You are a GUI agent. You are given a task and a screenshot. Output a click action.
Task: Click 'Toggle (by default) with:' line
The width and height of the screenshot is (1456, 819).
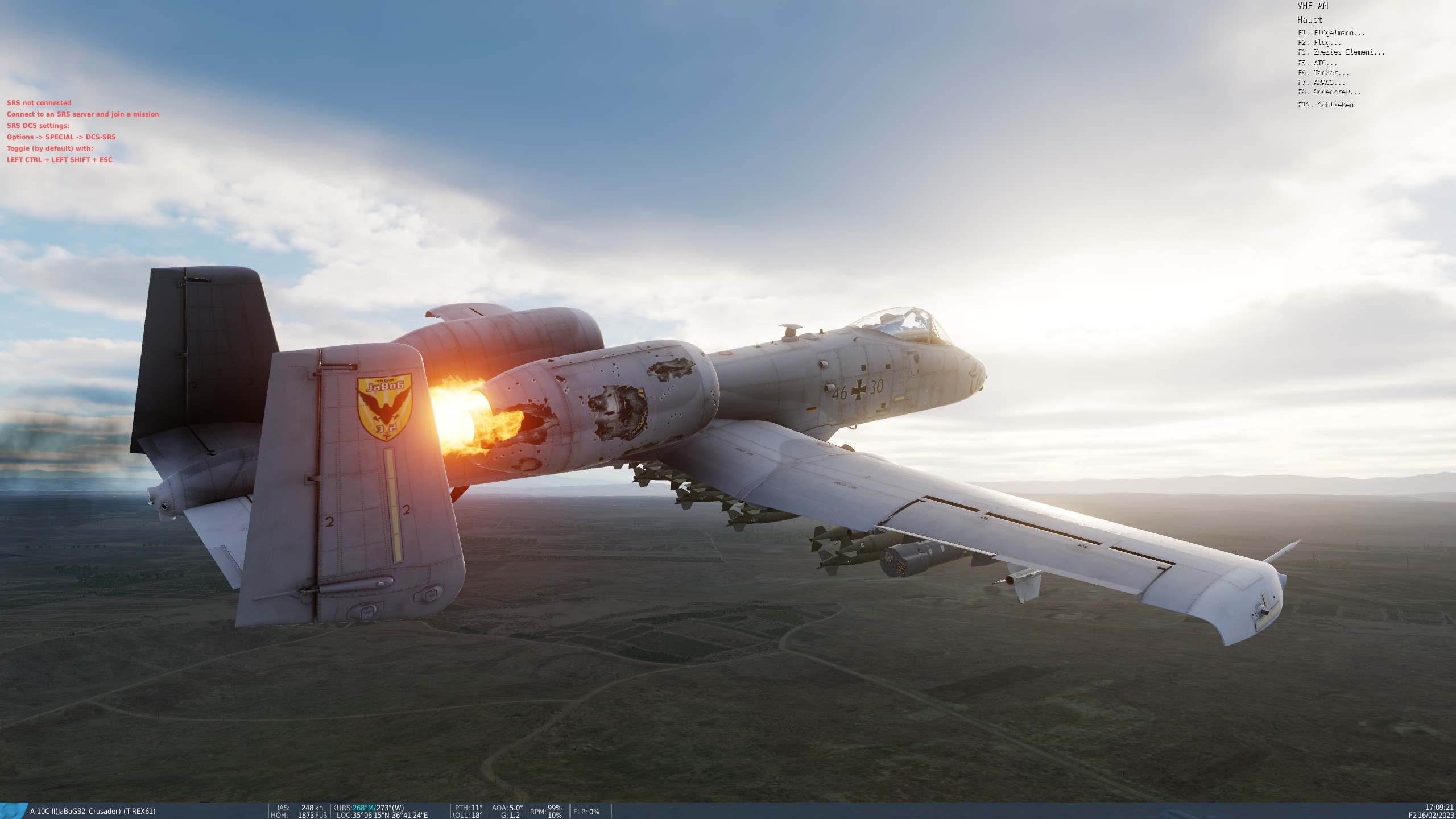(50, 148)
